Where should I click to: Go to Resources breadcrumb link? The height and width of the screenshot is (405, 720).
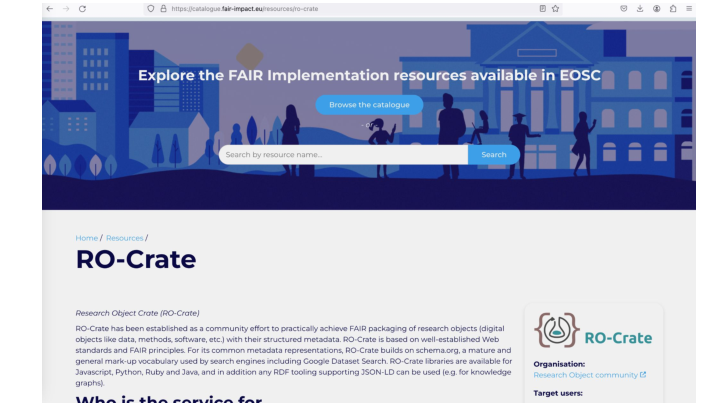click(x=124, y=238)
